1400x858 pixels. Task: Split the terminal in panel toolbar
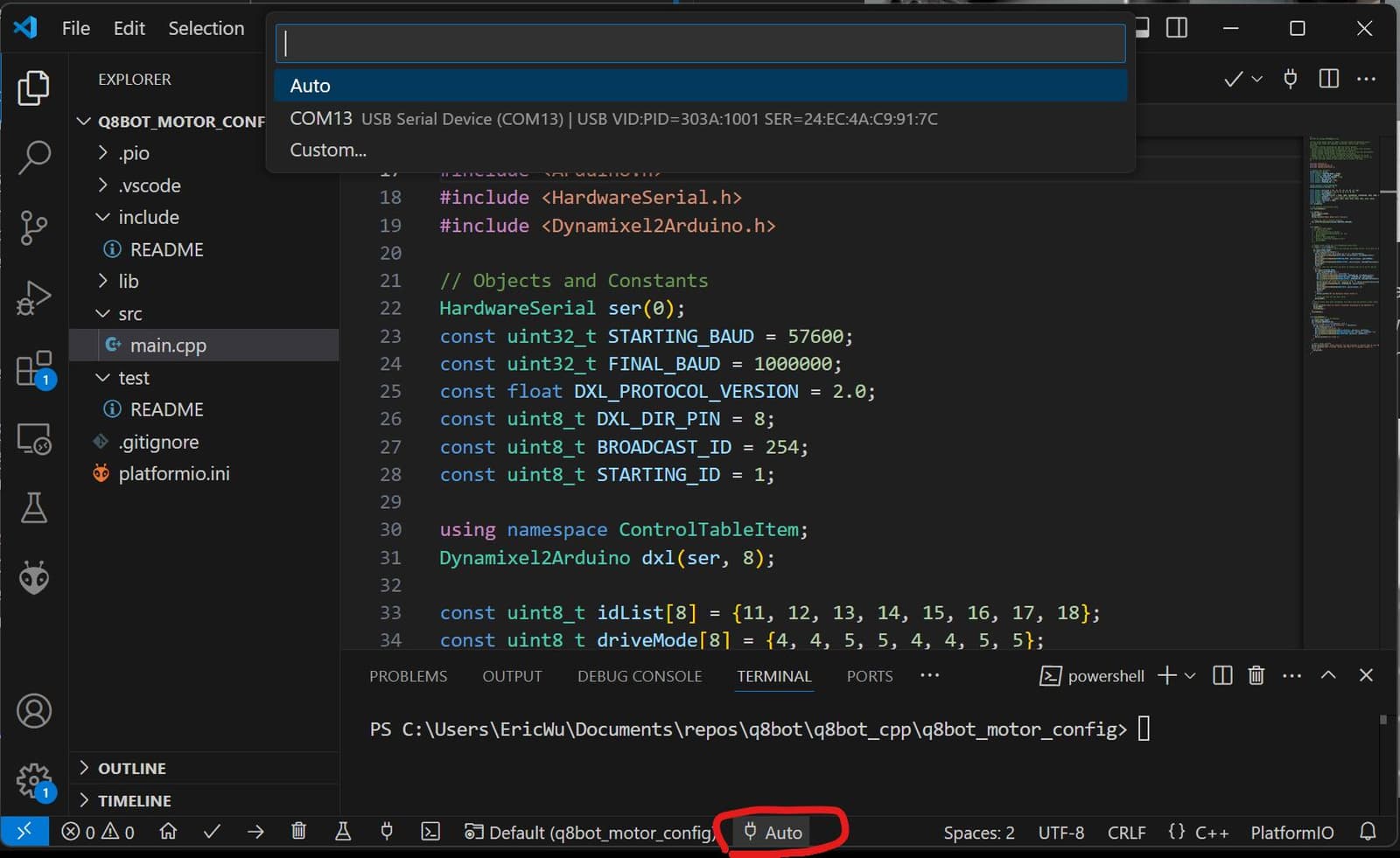coord(1222,675)
